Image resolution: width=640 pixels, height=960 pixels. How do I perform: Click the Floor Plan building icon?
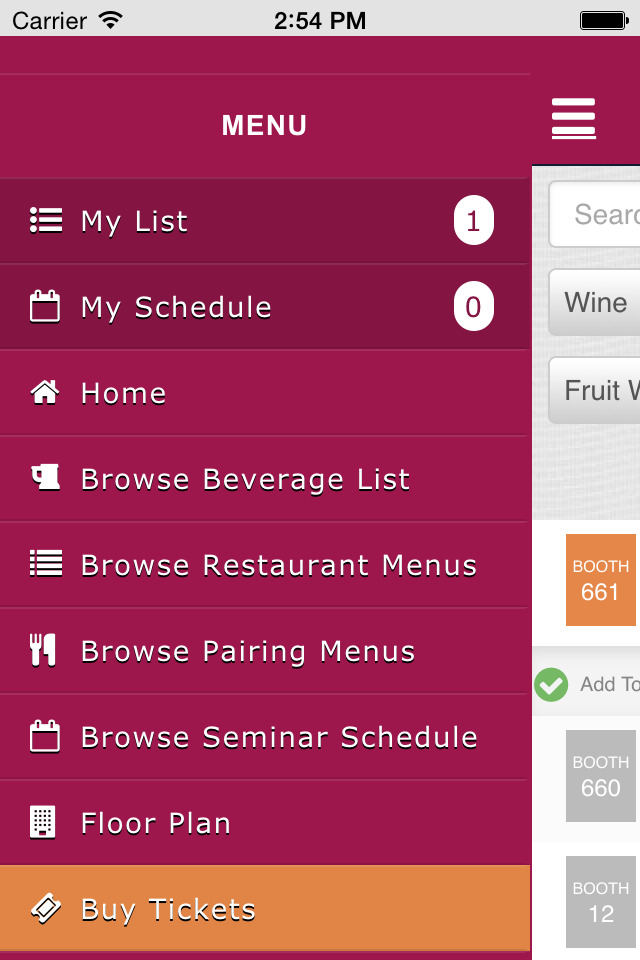(x=43, y=823)
